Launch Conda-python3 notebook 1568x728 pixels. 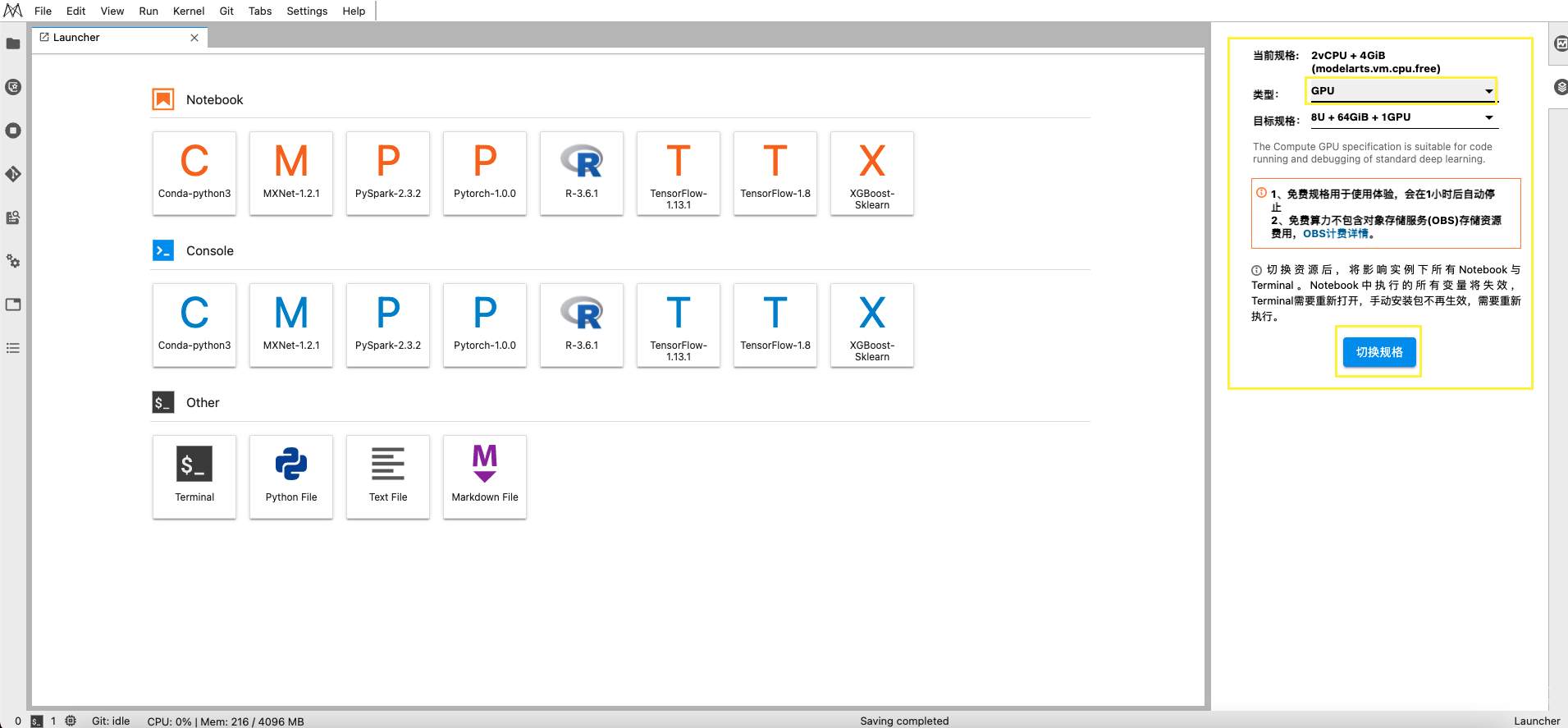click(194, 173)
